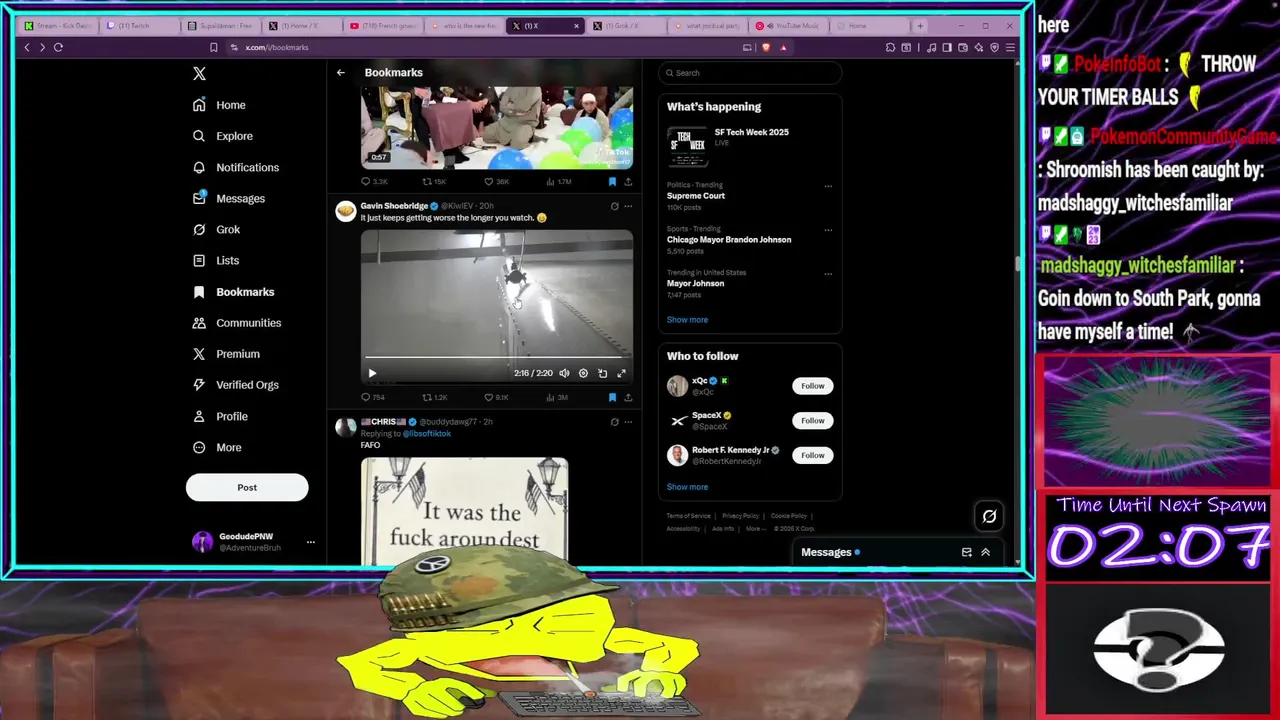Like the top post with 36K likes

496,182
